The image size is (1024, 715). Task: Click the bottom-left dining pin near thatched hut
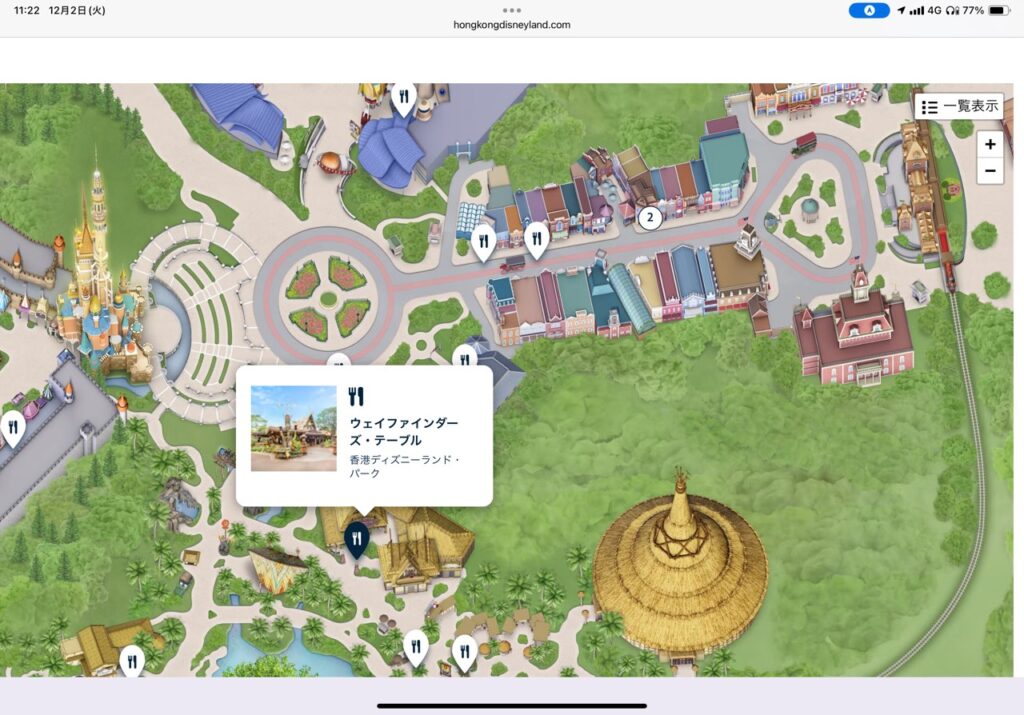pyautogui.click(x=132, y=659)
